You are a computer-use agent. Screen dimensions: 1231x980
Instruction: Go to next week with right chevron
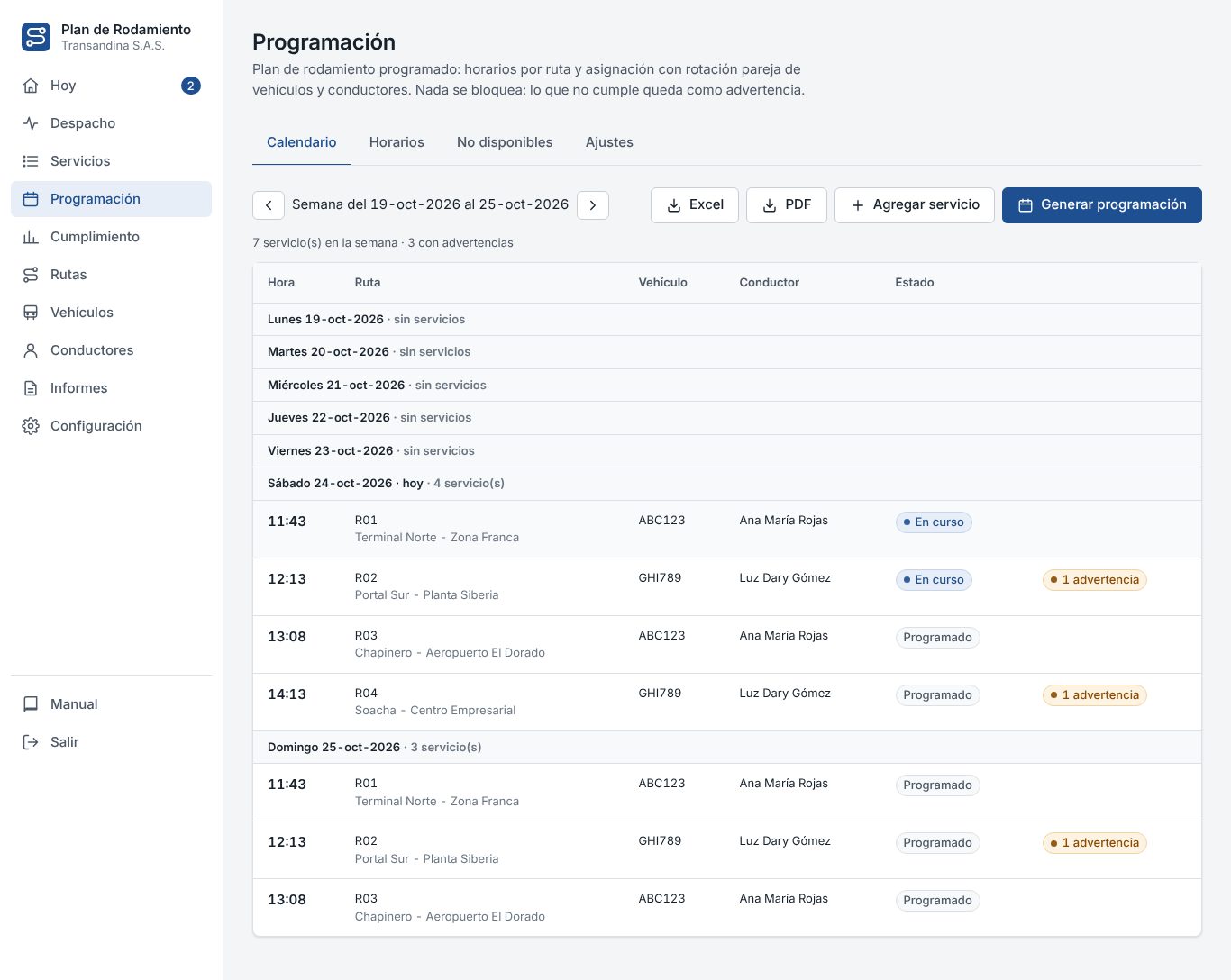pos(593,205)
